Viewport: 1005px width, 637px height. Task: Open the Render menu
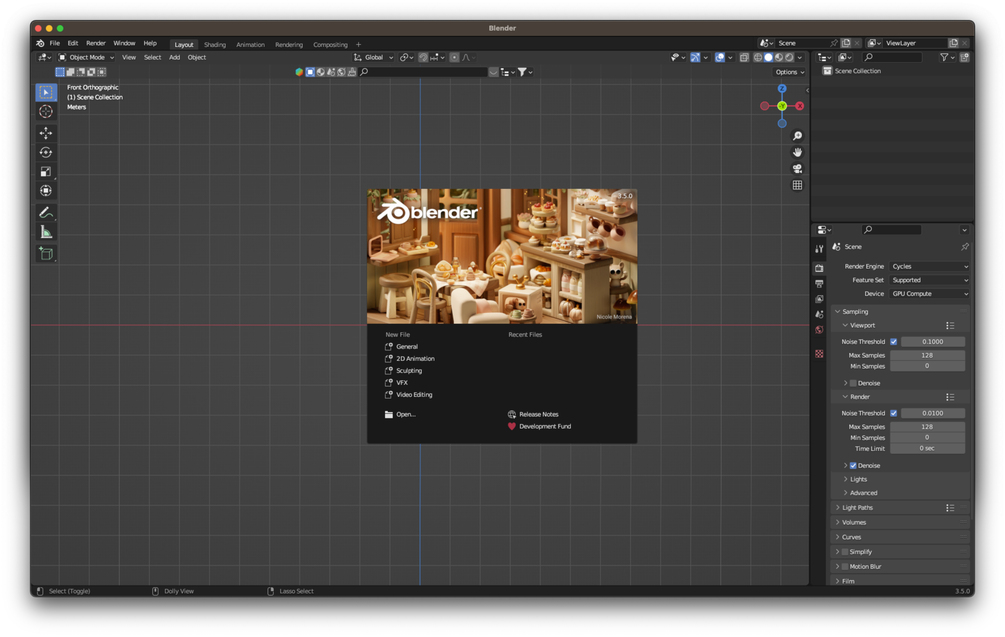pos(96,44)
